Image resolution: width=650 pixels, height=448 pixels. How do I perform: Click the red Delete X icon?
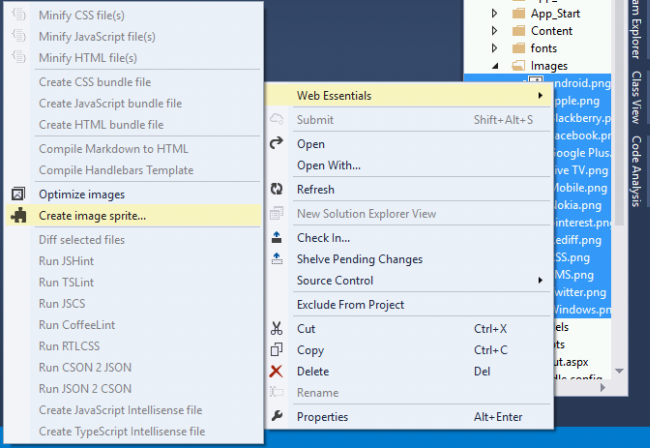(x=277, y=371)
